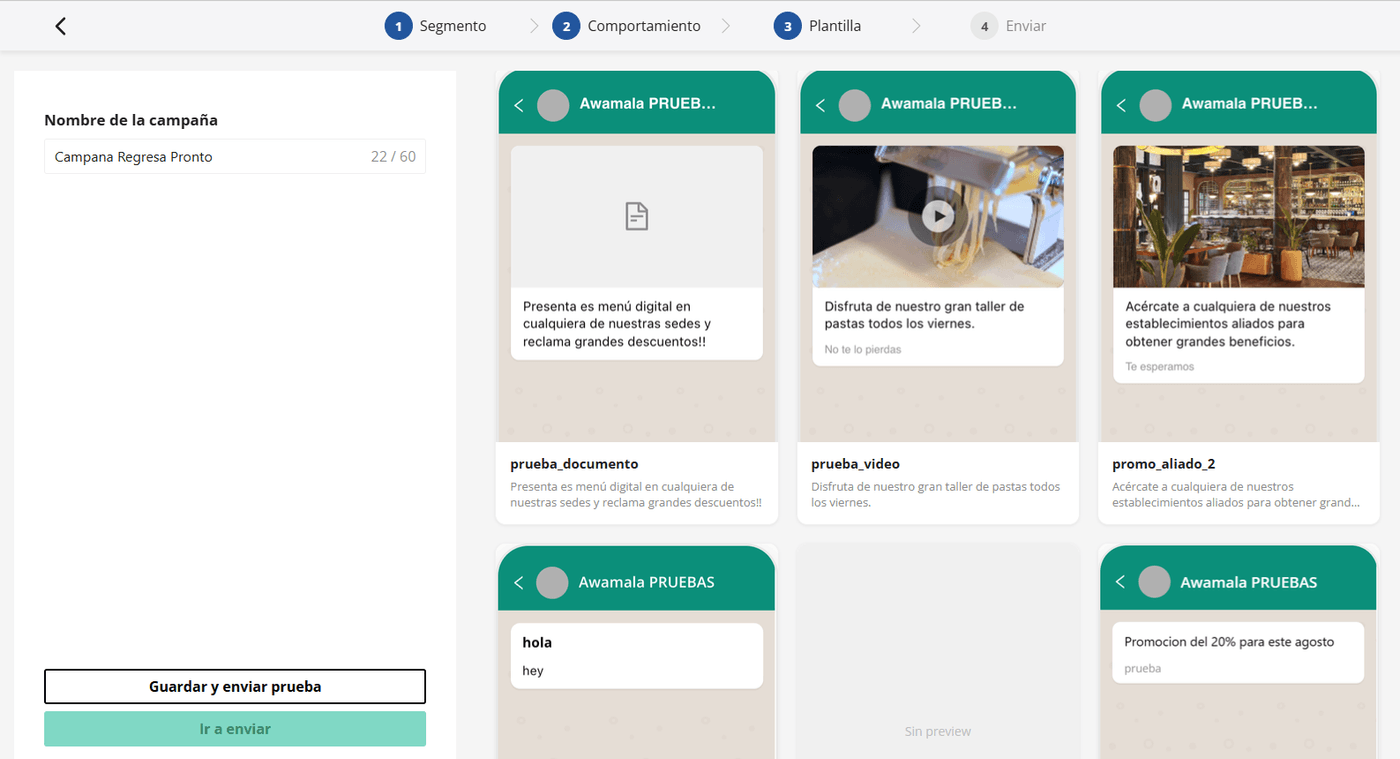Click the chevron after Comportamiento step
This screenshot has width=1400, height=759.
[726, 27]
